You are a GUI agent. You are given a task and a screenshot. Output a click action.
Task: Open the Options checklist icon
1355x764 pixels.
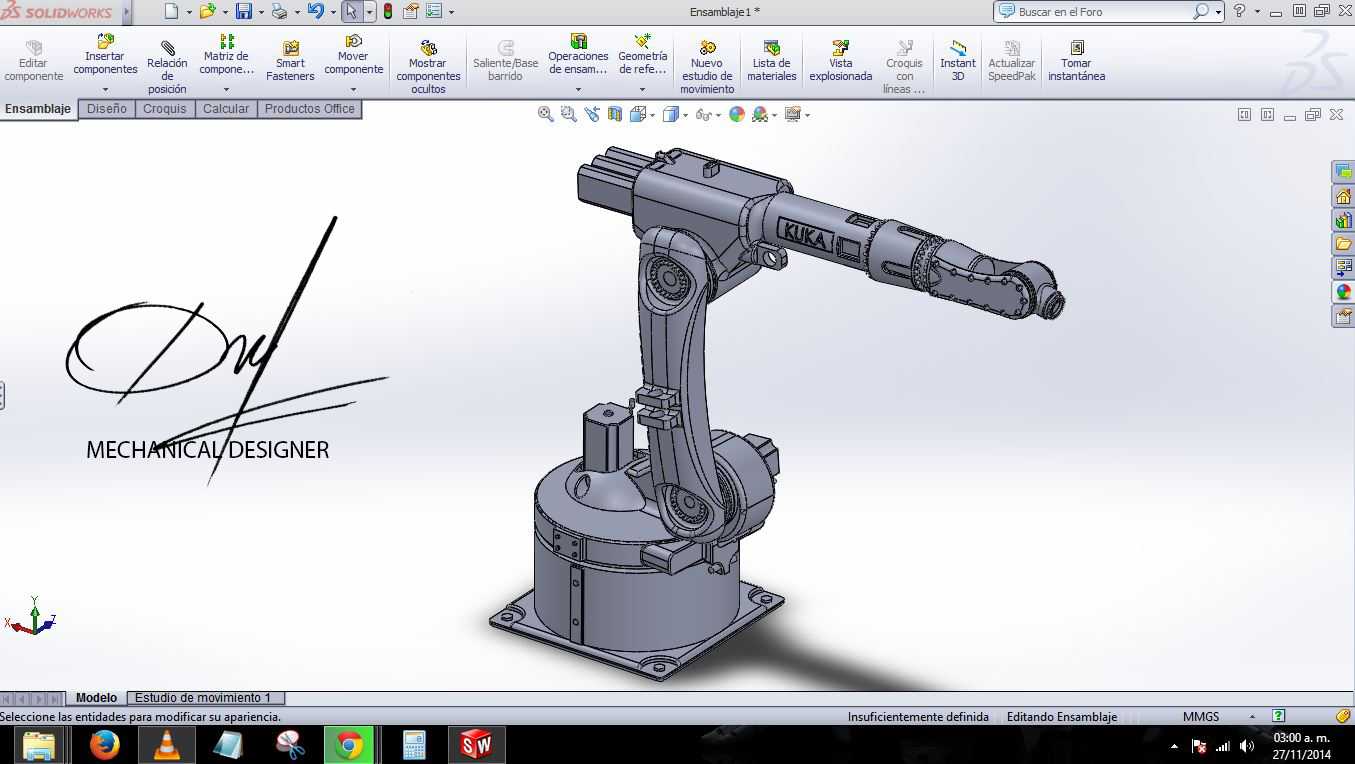point(434,12)
